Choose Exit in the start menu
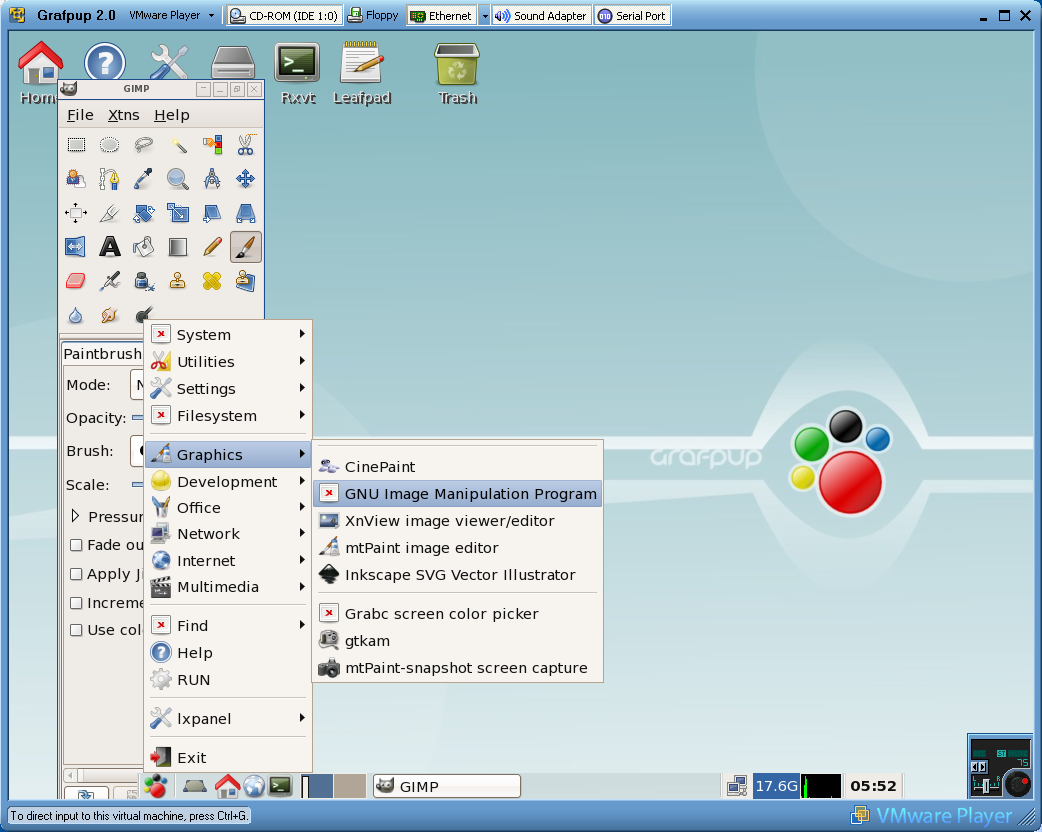The image size is (1042, 832). (x=228, y=758)
